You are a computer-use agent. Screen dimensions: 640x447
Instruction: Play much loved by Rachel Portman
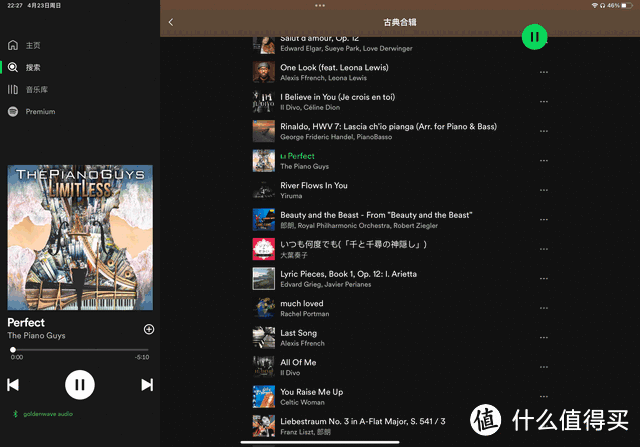pyautogui.click(x=400, y=308)
